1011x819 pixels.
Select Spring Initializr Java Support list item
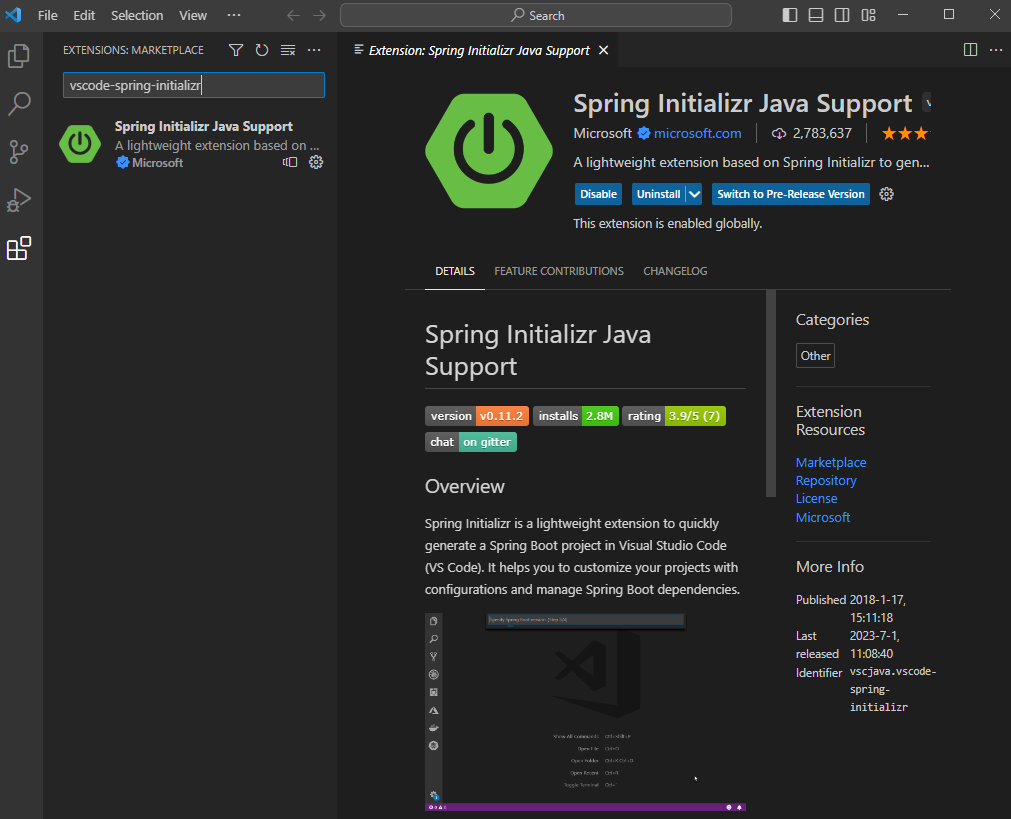tap(191, 144)
